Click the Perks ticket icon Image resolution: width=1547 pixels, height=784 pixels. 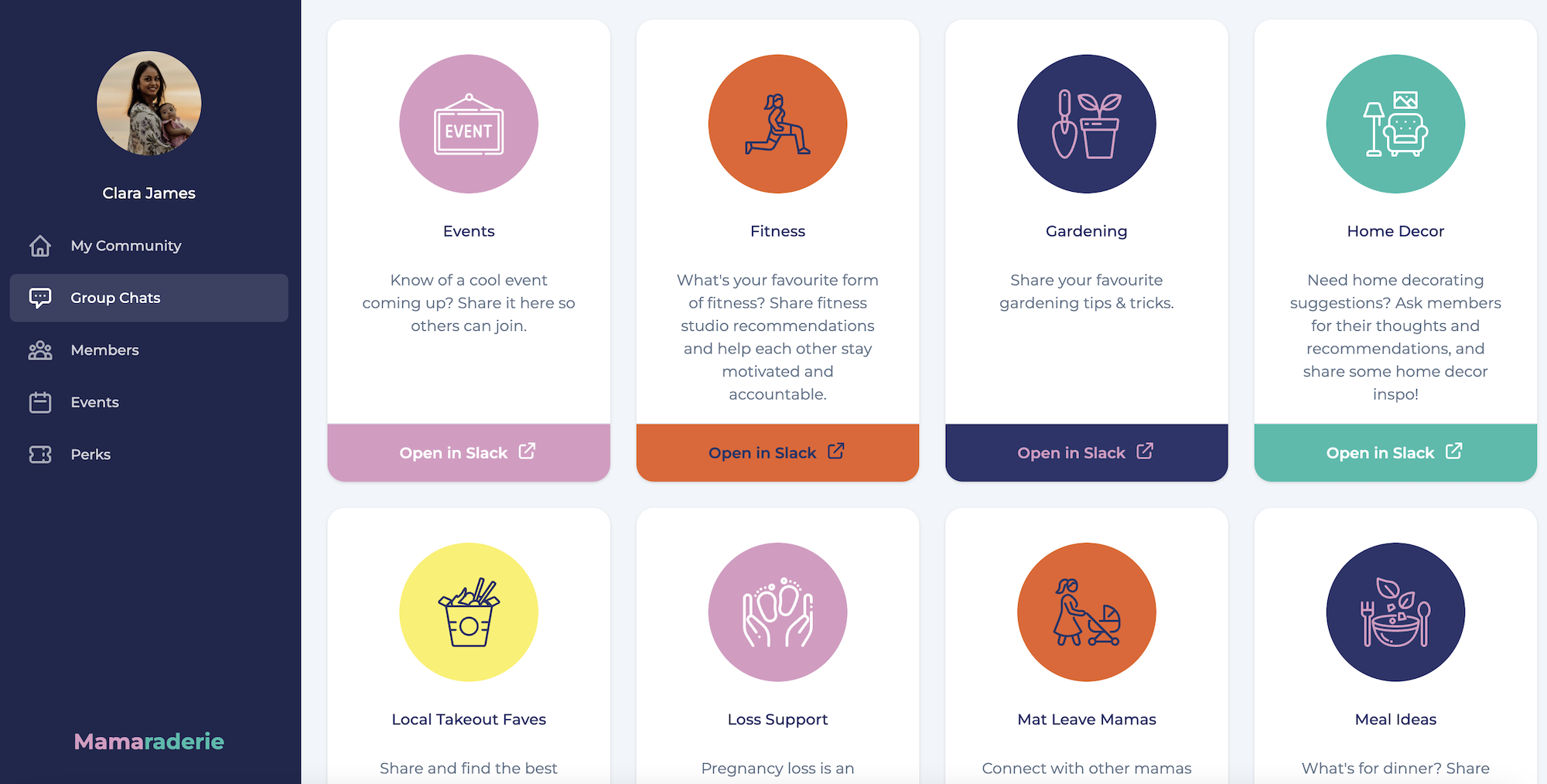pos(40,455)
